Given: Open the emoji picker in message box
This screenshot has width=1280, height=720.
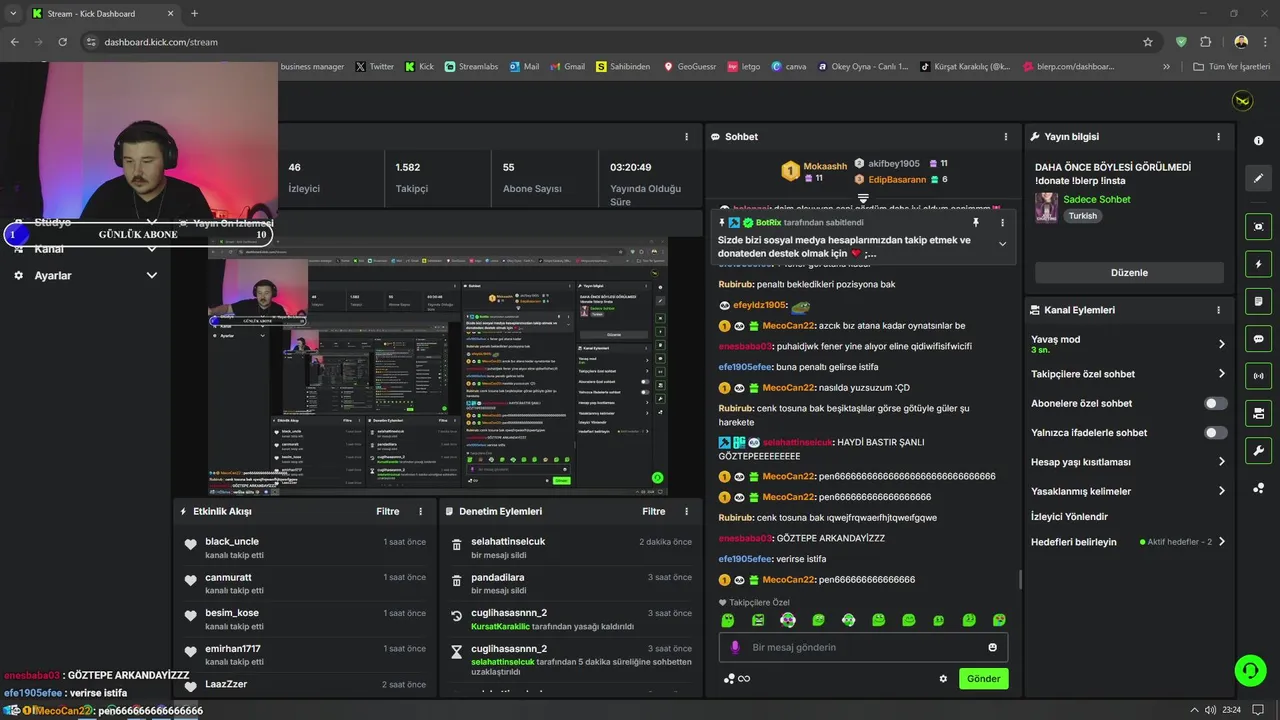Looking at the screenshot, I should 992,647.
